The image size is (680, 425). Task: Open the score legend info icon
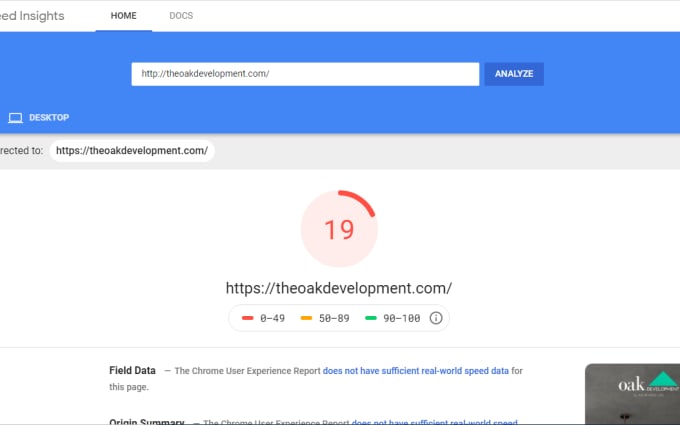436,318
